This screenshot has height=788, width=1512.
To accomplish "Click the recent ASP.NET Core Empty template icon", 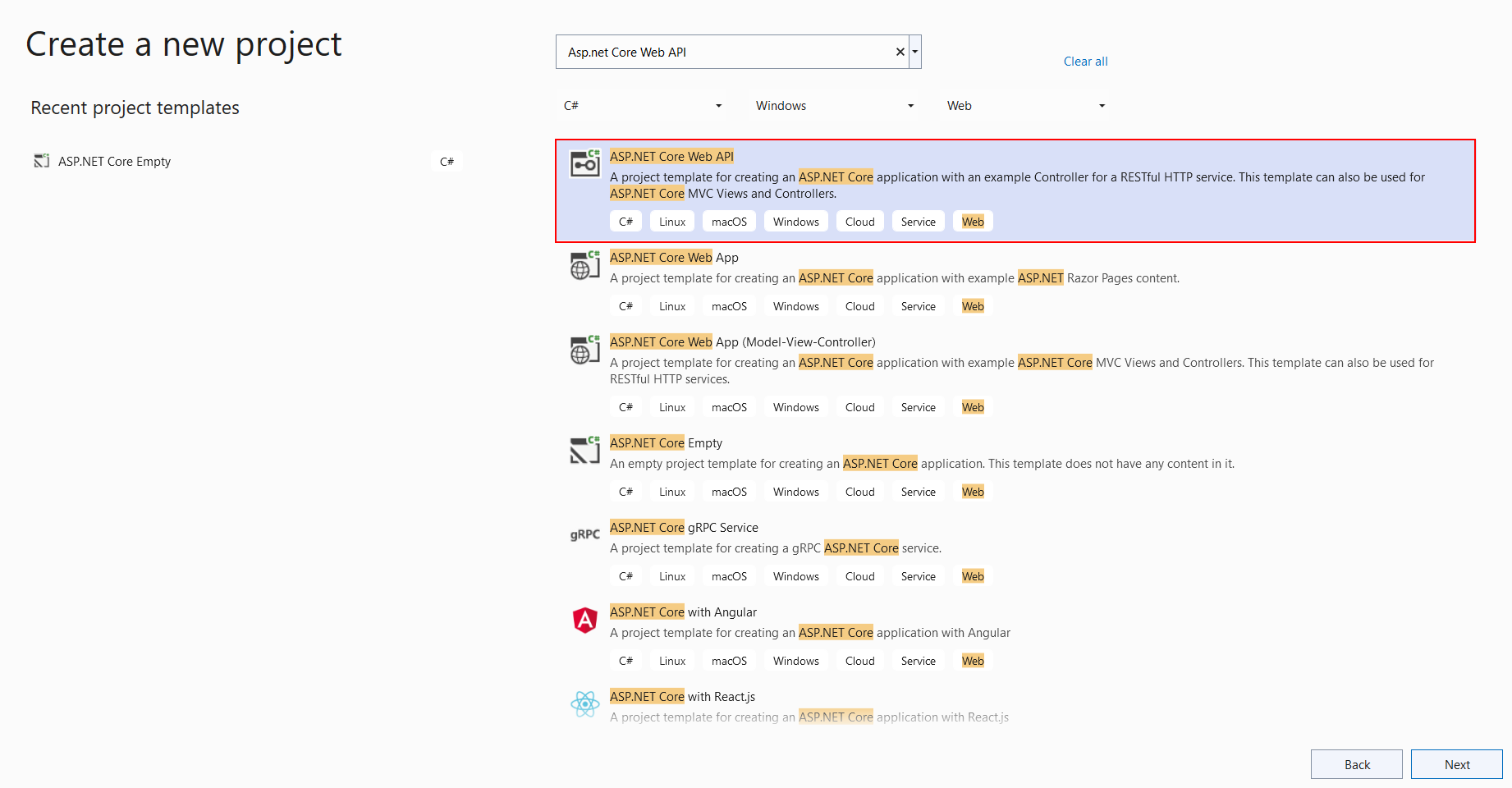I will (x=42, y=161).
